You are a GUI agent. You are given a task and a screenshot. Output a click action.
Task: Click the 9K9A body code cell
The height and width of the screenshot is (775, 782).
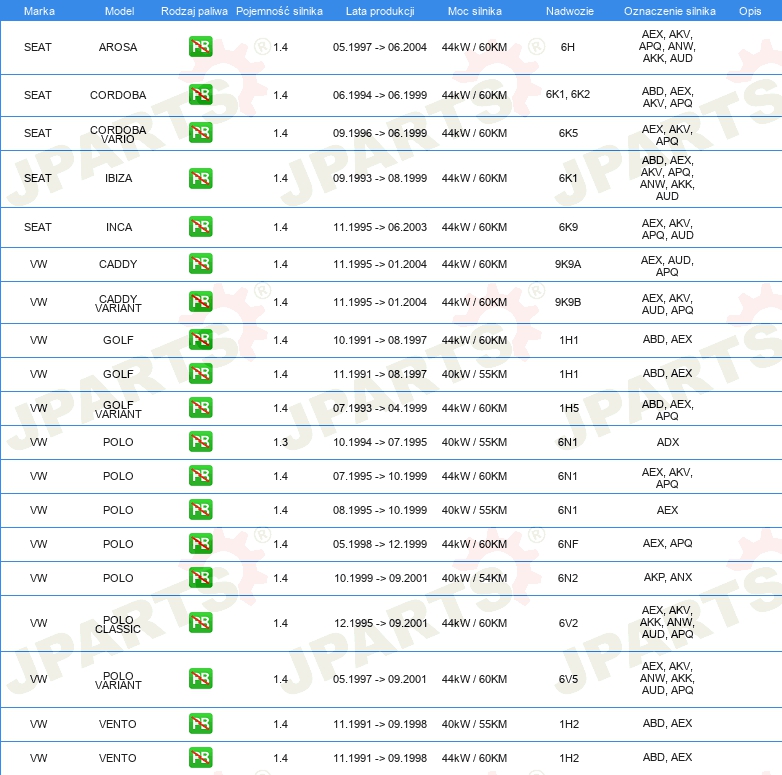coord(568,265)
